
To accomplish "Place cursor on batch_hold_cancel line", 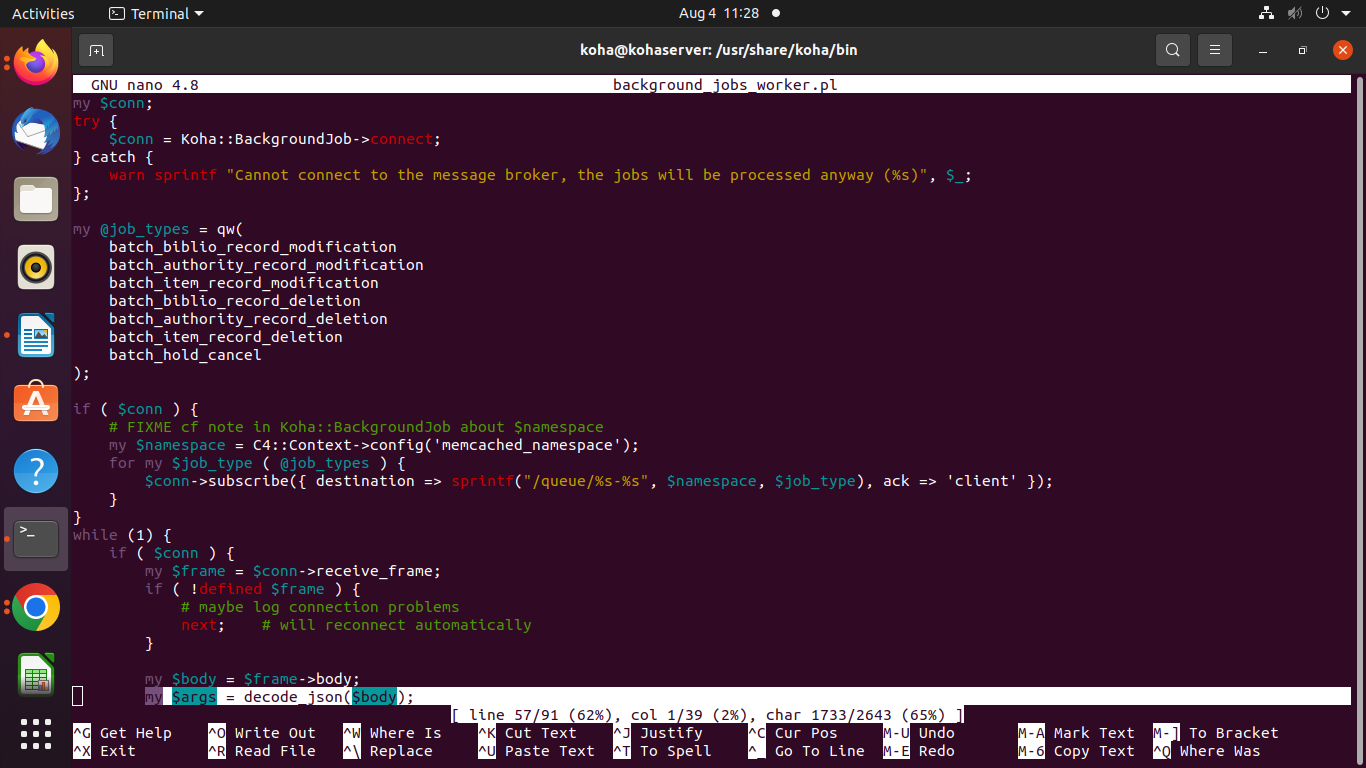I will coord(185,355).
